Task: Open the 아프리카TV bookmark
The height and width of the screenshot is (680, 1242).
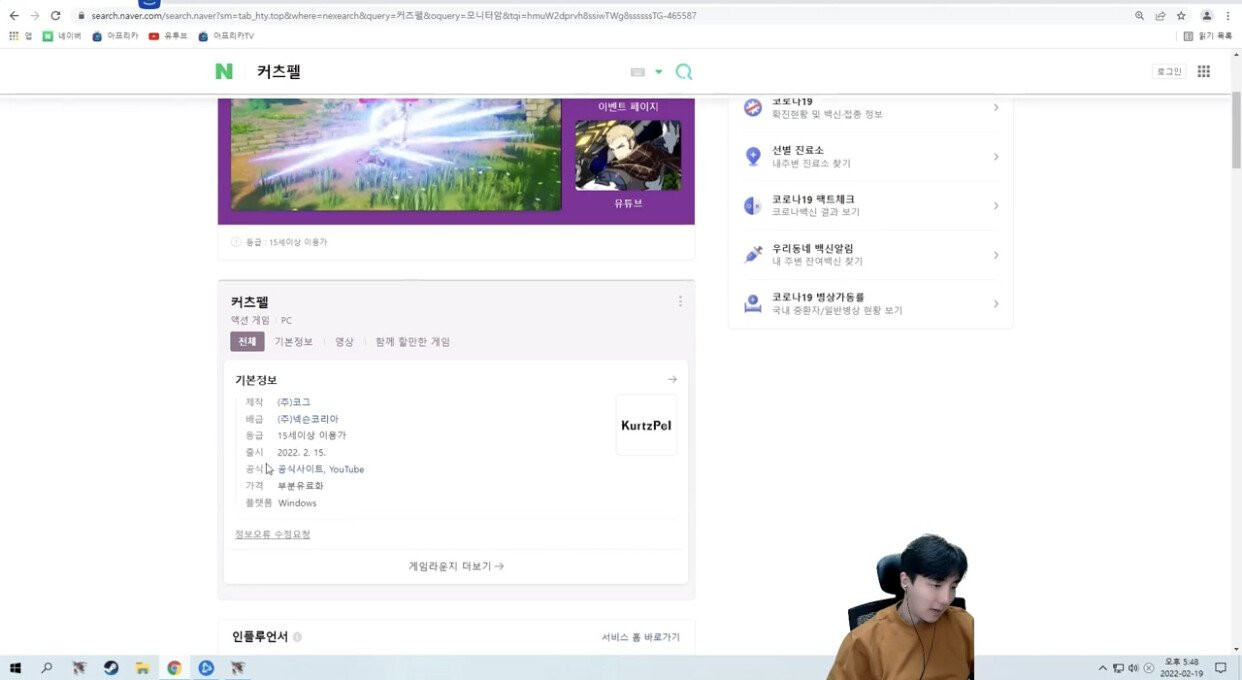Action: pos(226,36)
